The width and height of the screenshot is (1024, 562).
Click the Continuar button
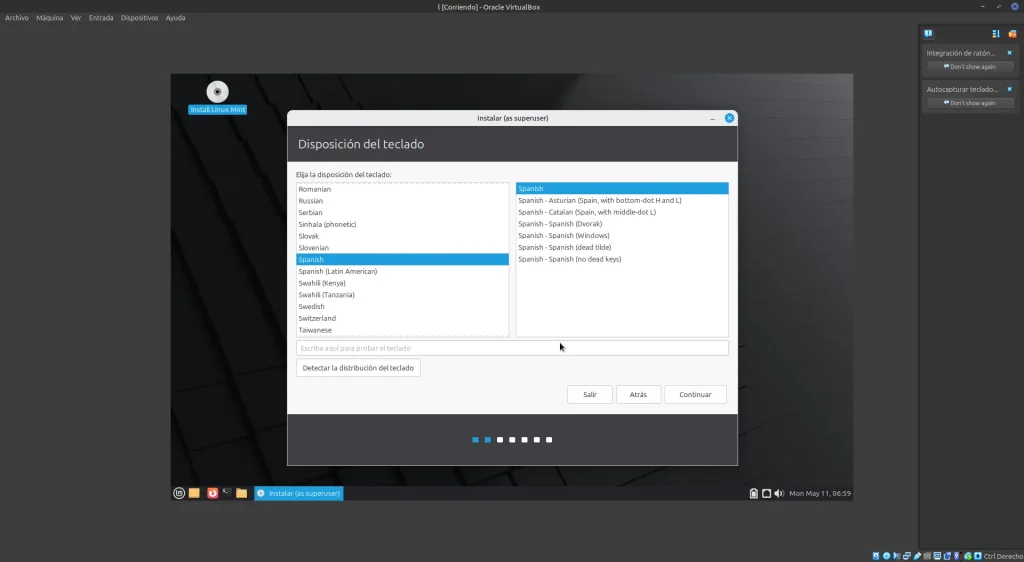(695, 394)
